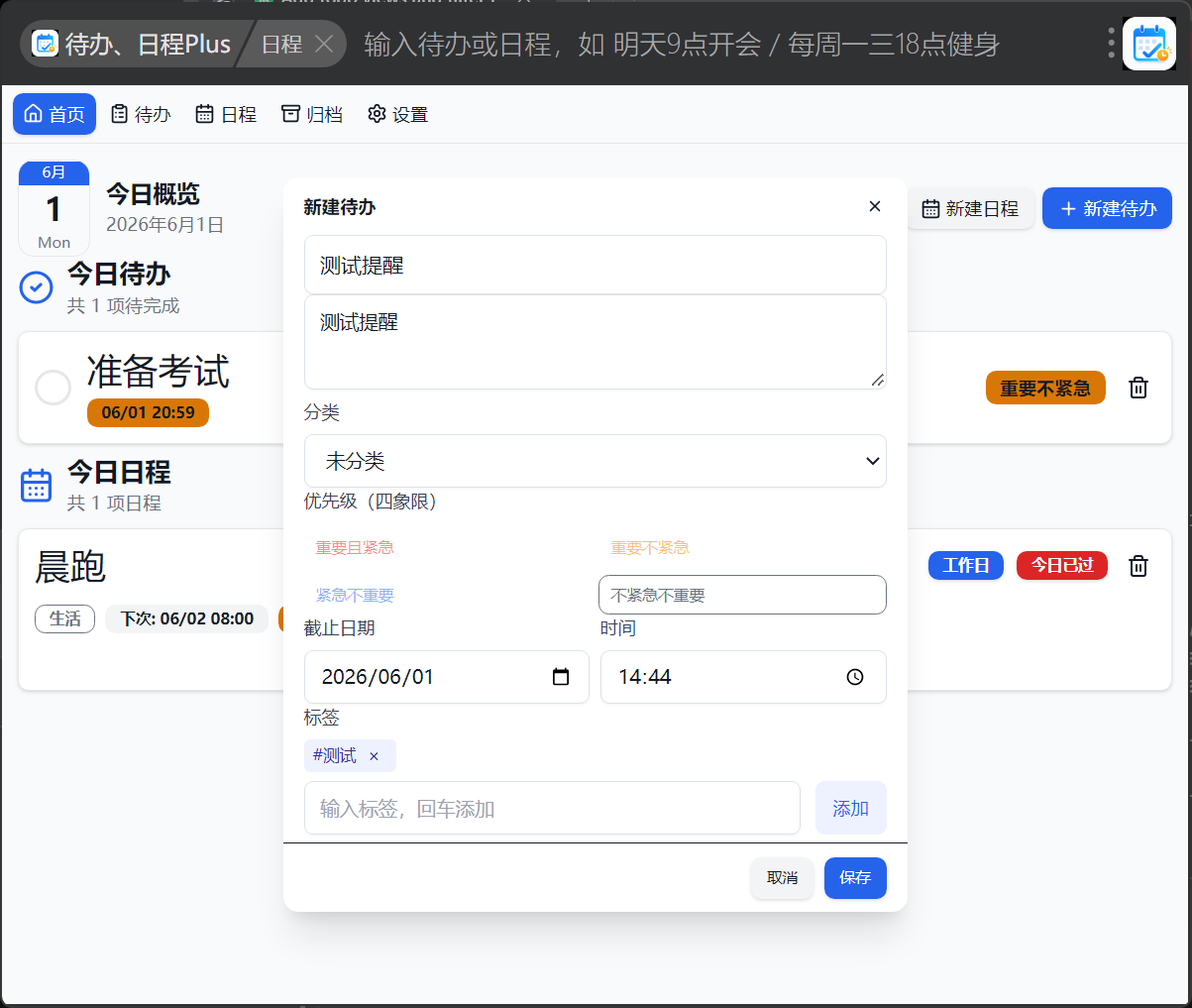Click the 共 1 项待完成 summary text
The width and height of the screenshot is (1192, 1008).
point(123,306)
